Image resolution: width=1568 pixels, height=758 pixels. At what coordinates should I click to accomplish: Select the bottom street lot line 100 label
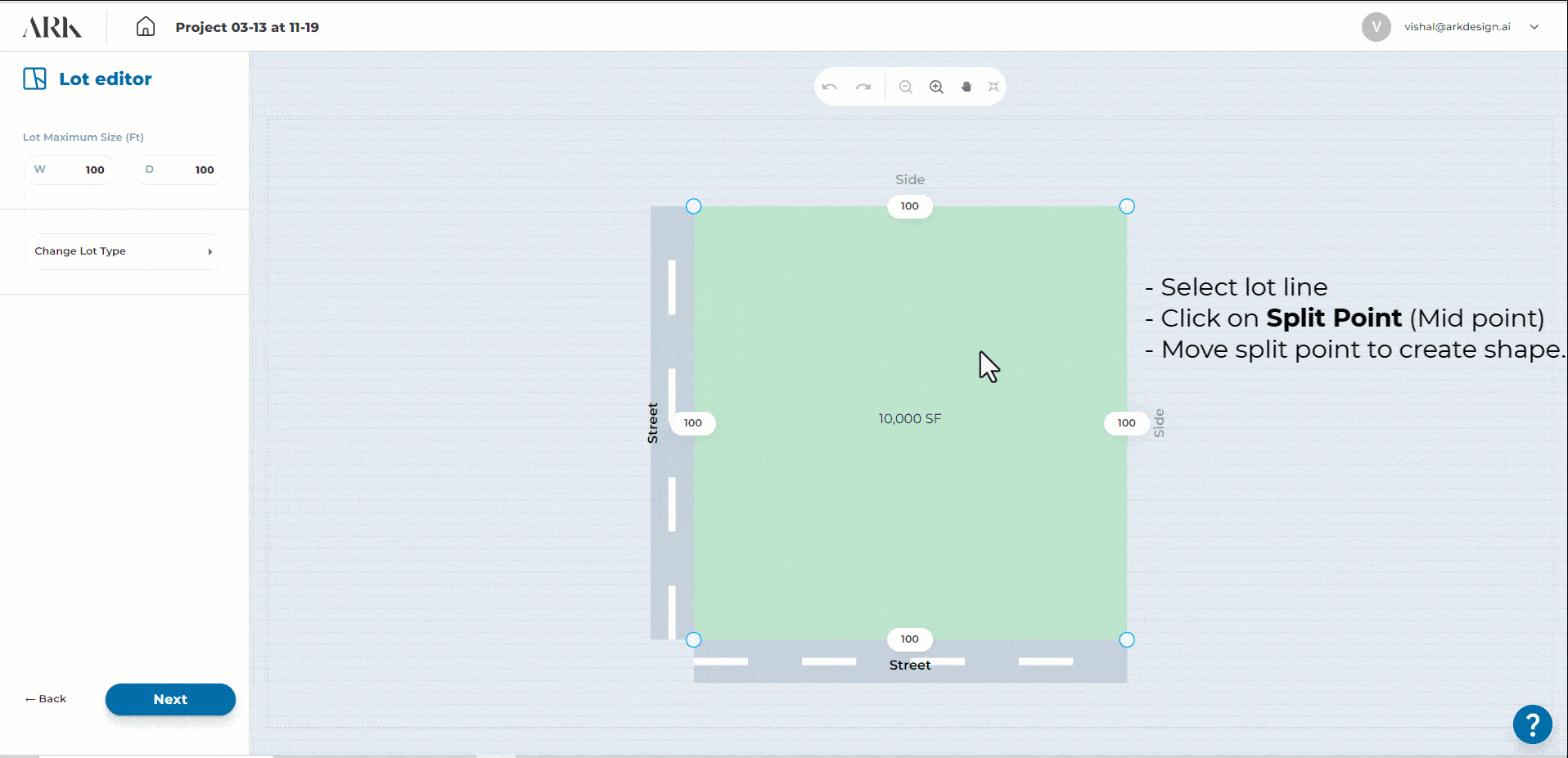(909, 639)
